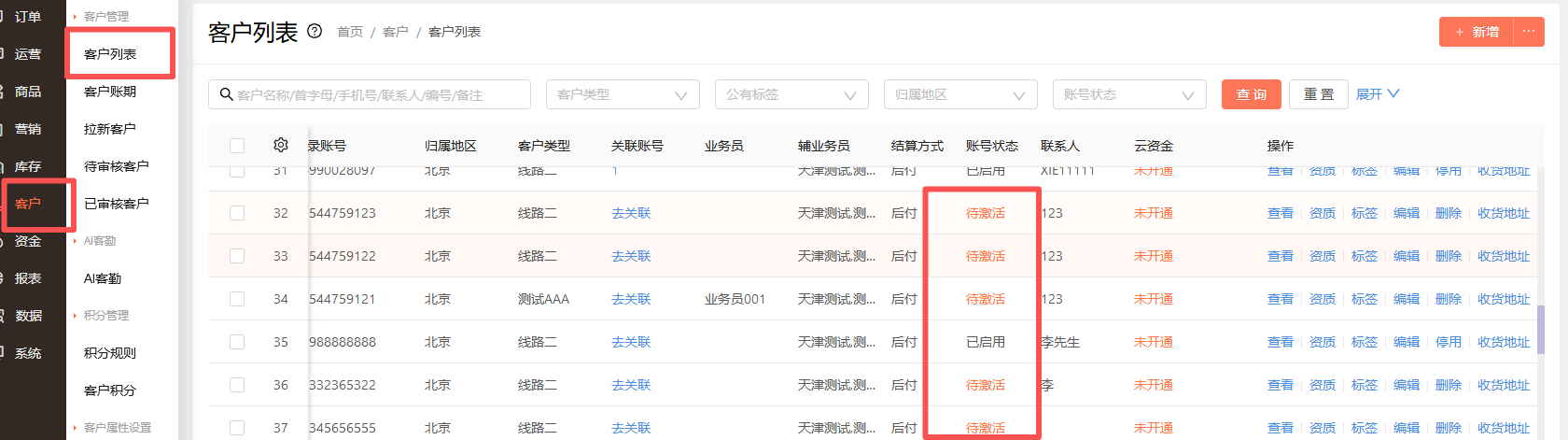
Task: Open the 归属地区 dropdown filter
Action: click(960, 94)
